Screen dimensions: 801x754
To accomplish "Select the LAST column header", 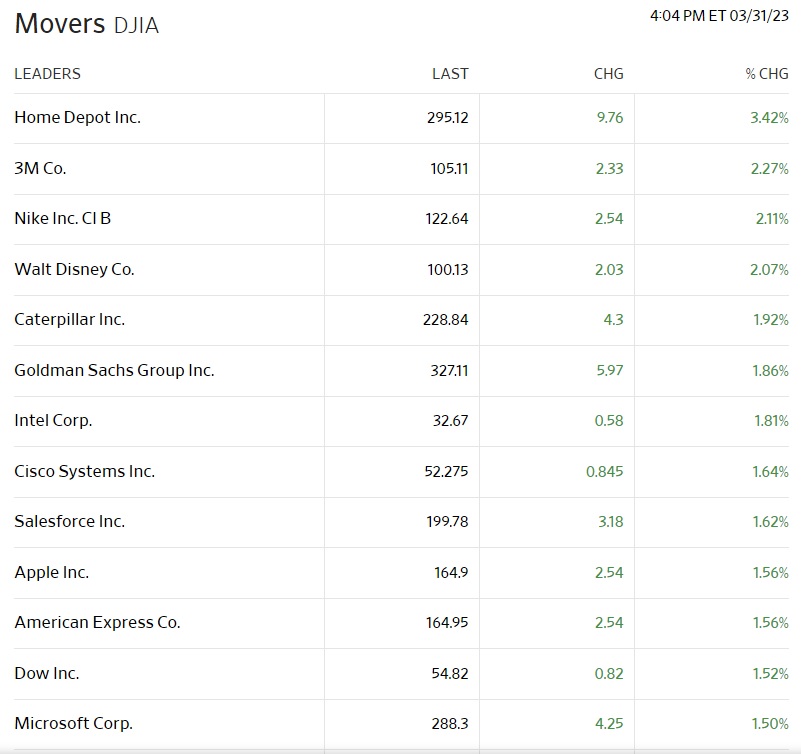I will (450, 74).
